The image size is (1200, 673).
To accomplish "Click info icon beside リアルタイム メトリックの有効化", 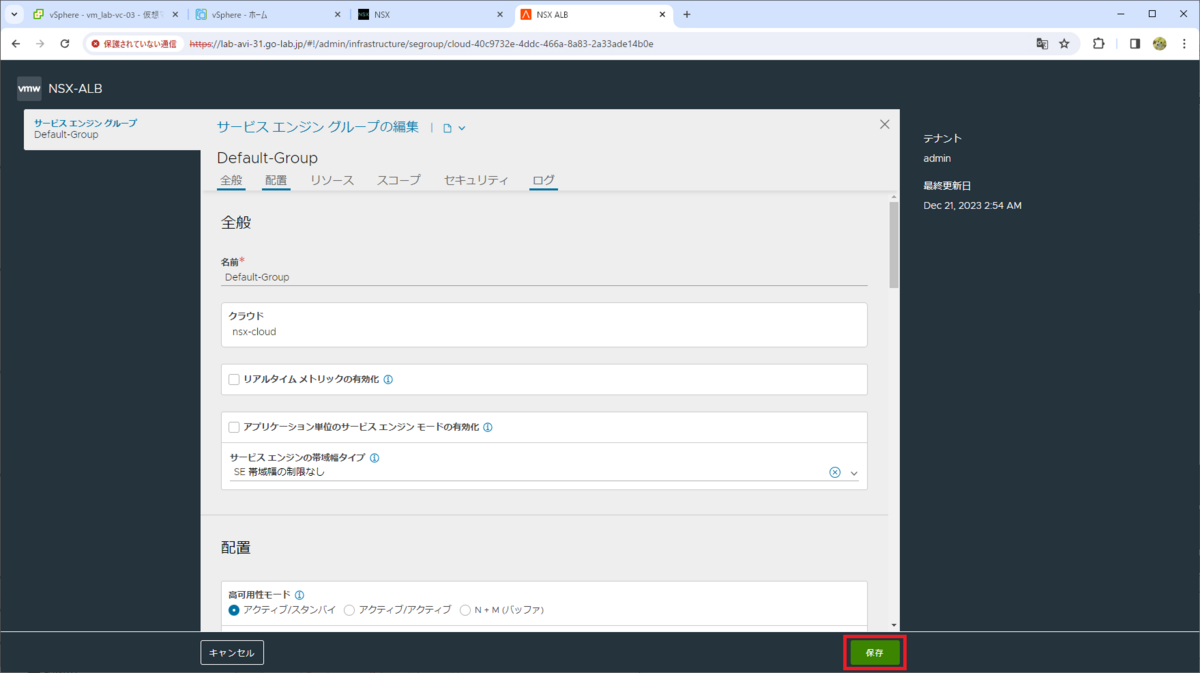I will pyautogui.click(x=388, y=380).
